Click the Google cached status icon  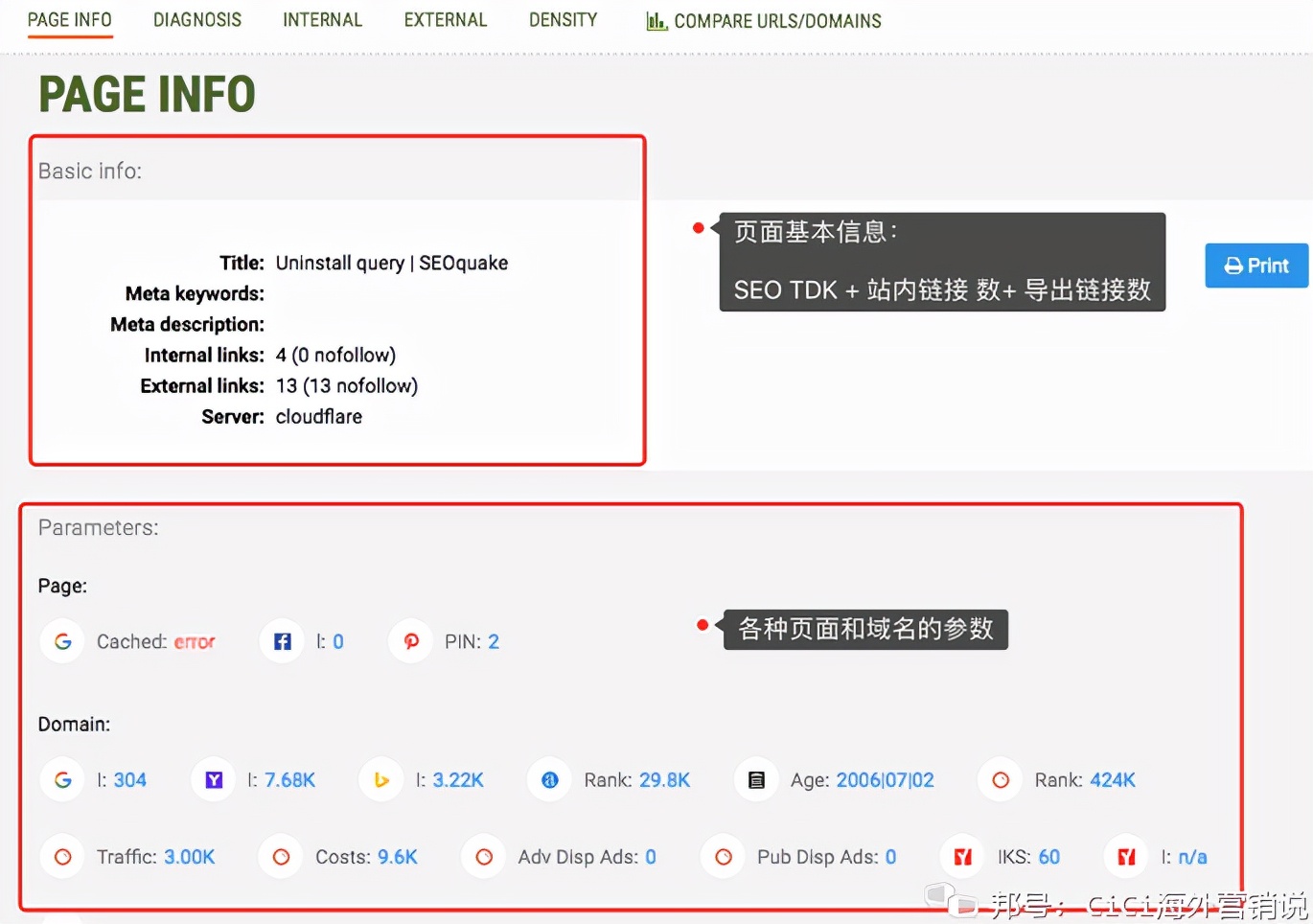point(61,641)
